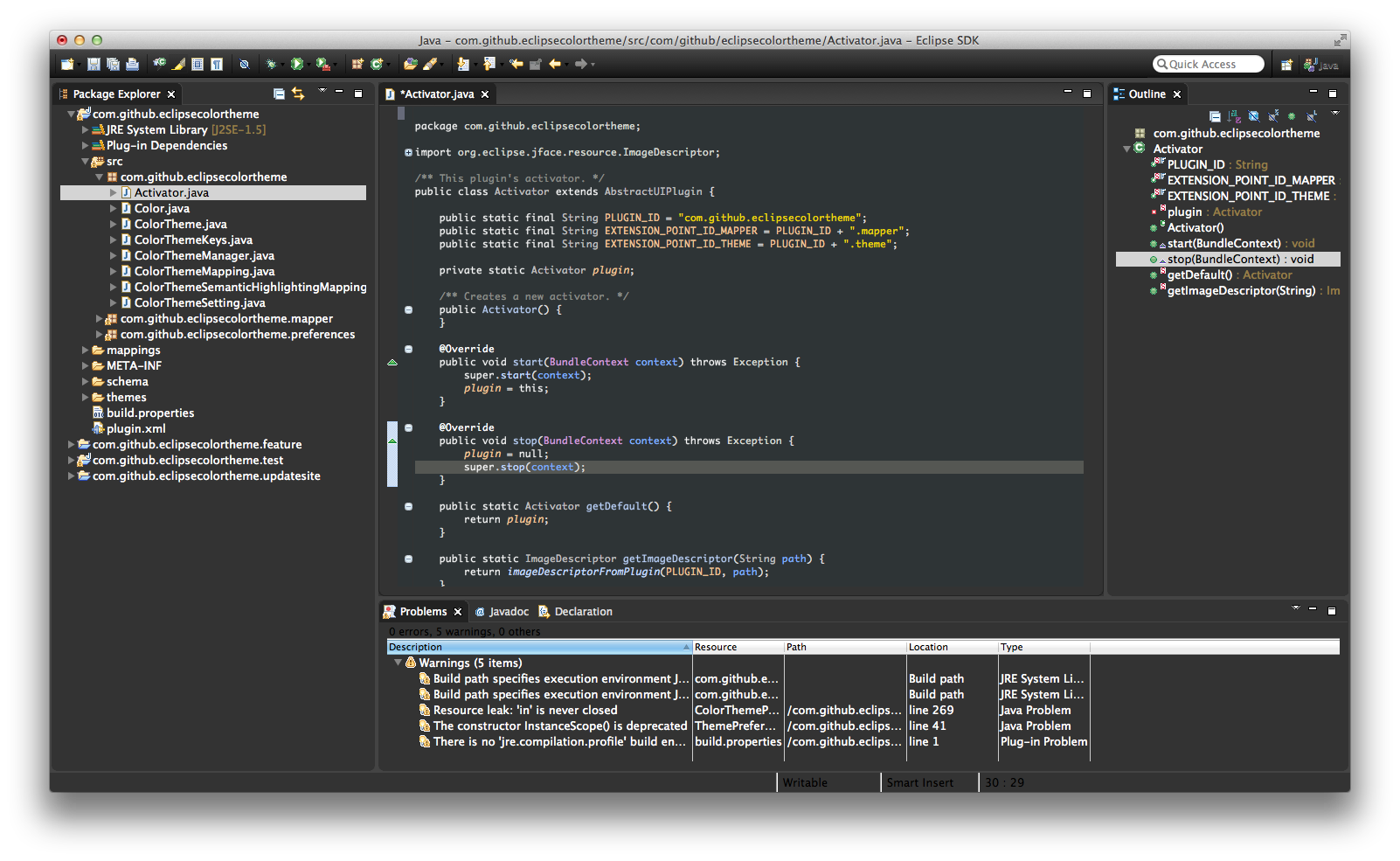Maximize the Problems view panel

[1332, 610]
